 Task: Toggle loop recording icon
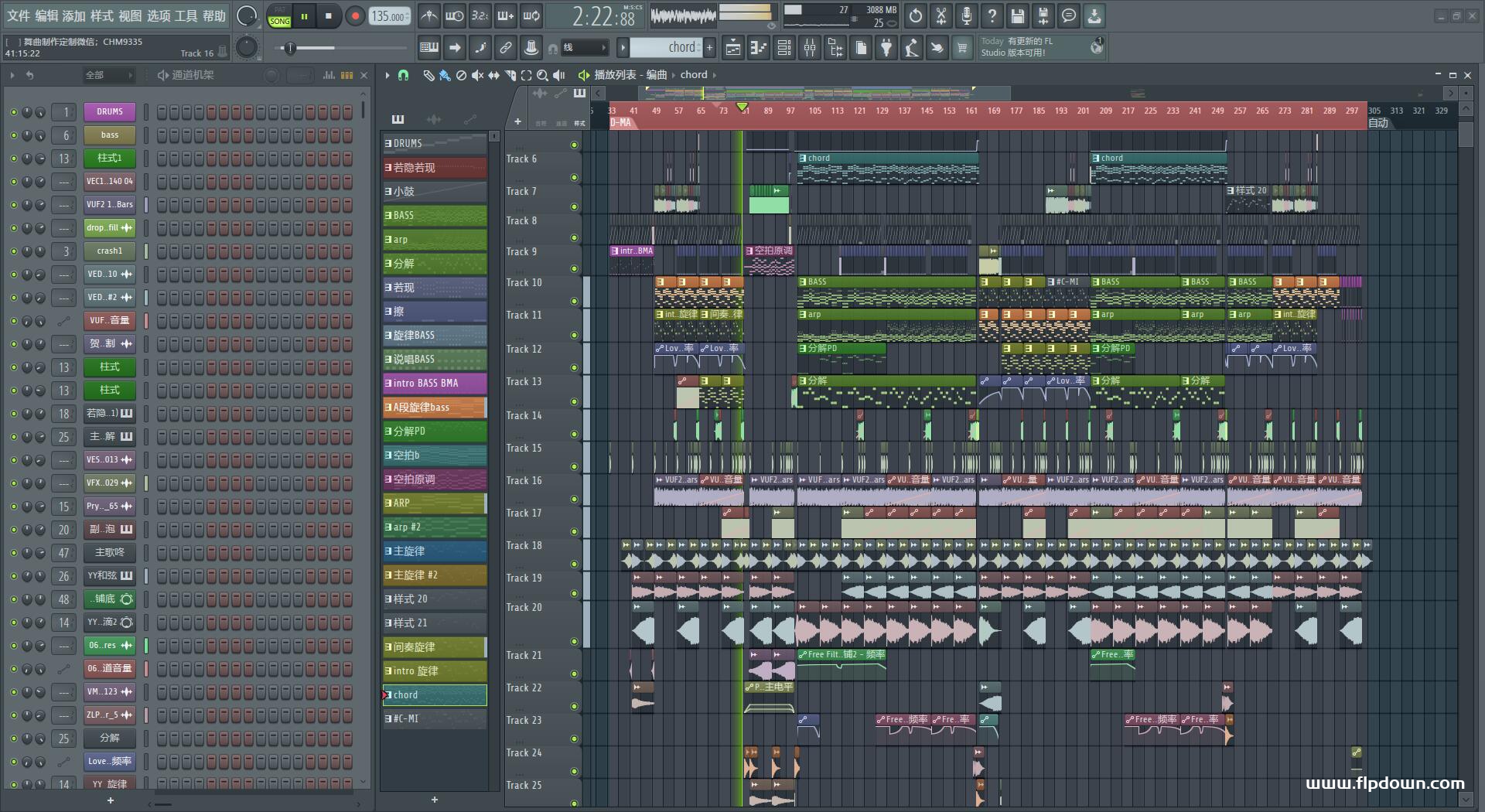(x=531, y=15)
